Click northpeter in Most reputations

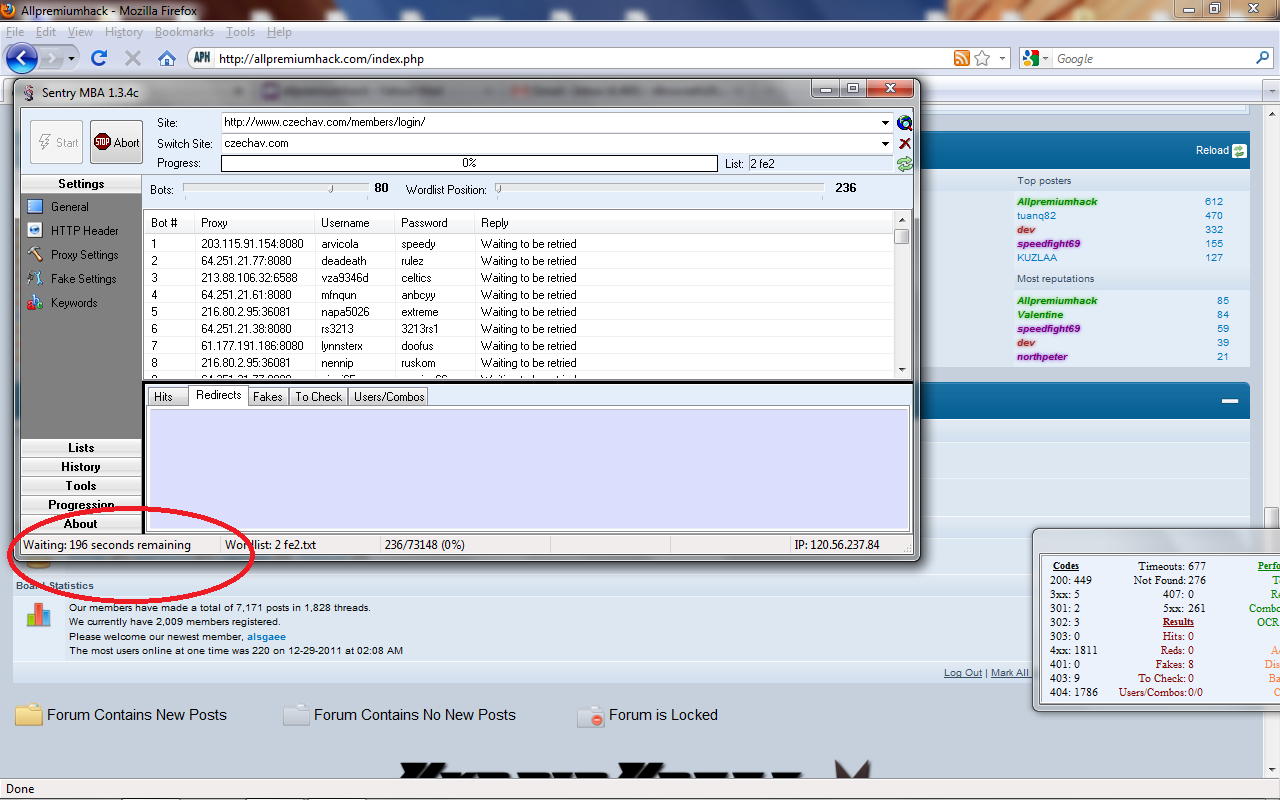[1042, 356]
